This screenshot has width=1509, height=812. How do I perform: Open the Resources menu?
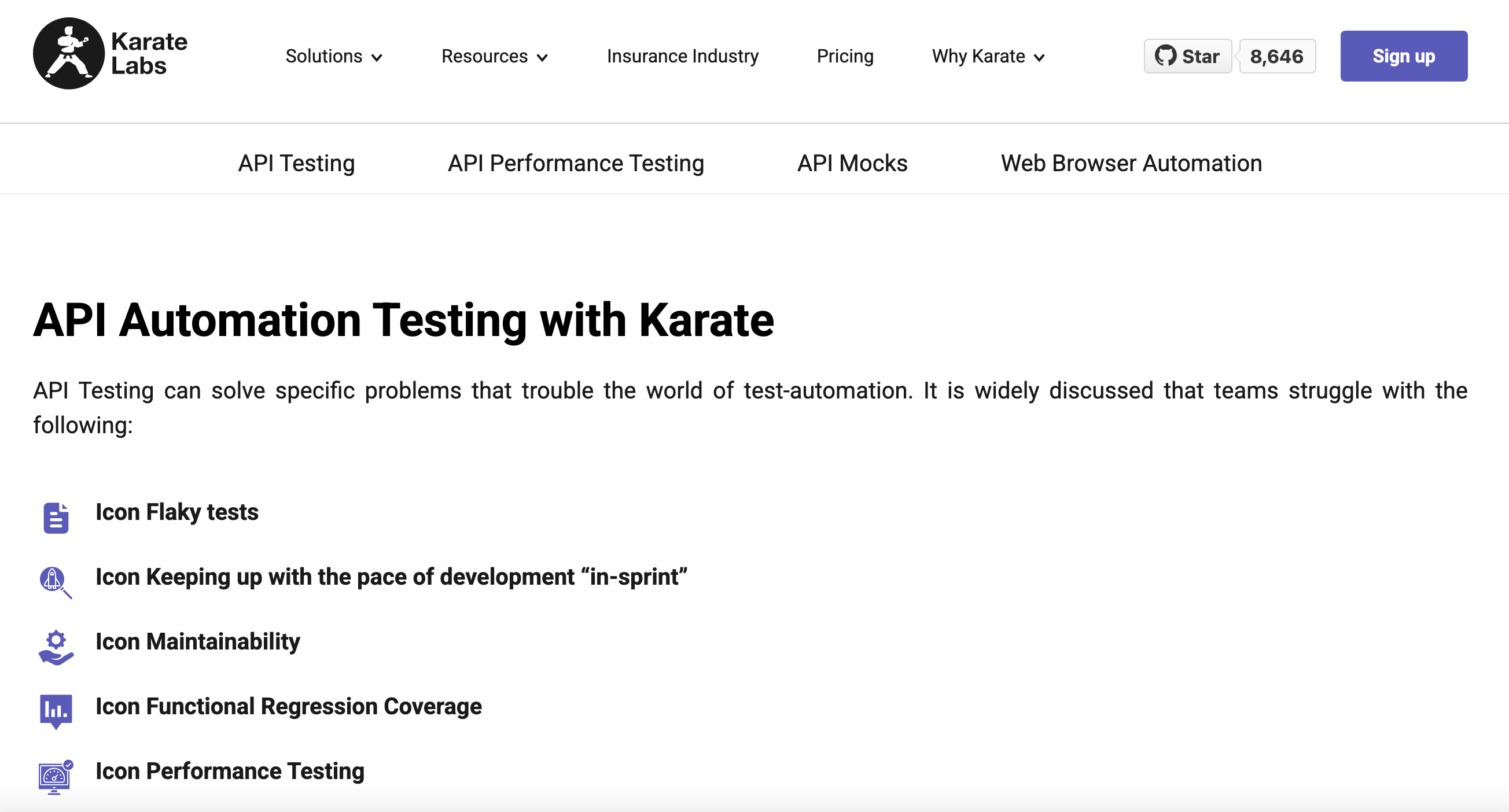[495, 56]
